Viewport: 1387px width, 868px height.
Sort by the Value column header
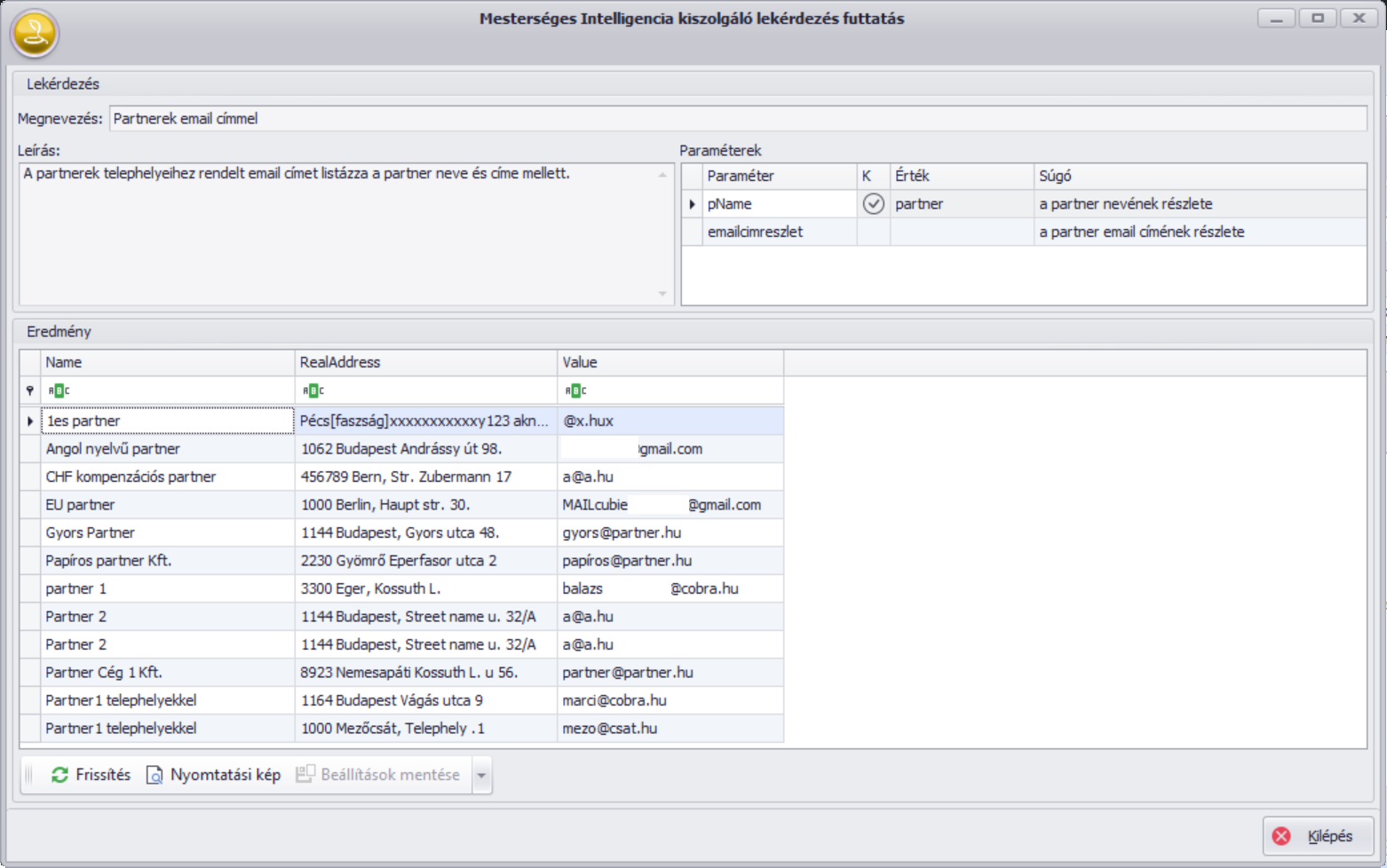(x=670, y=362)
